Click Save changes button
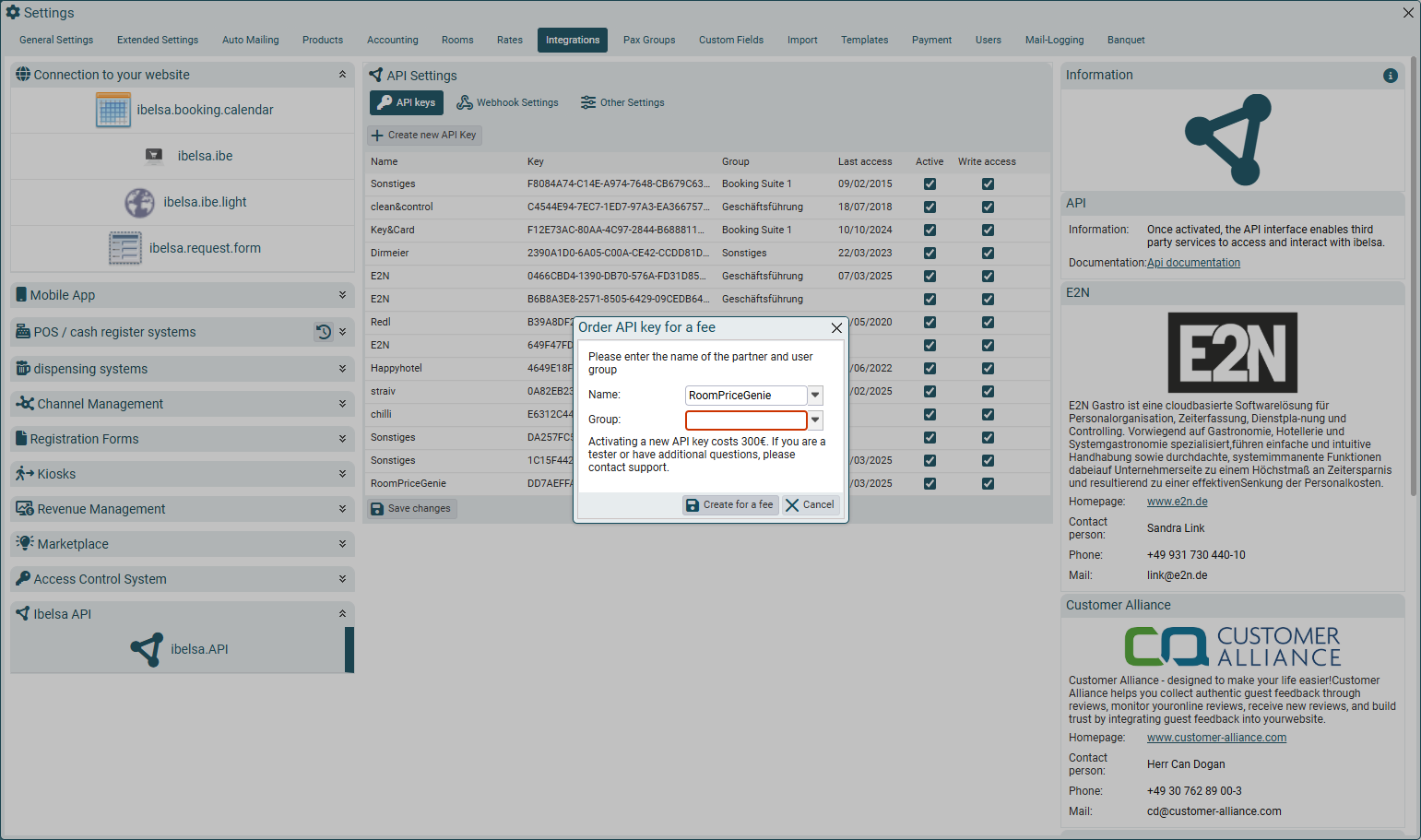 coord(411,508)
